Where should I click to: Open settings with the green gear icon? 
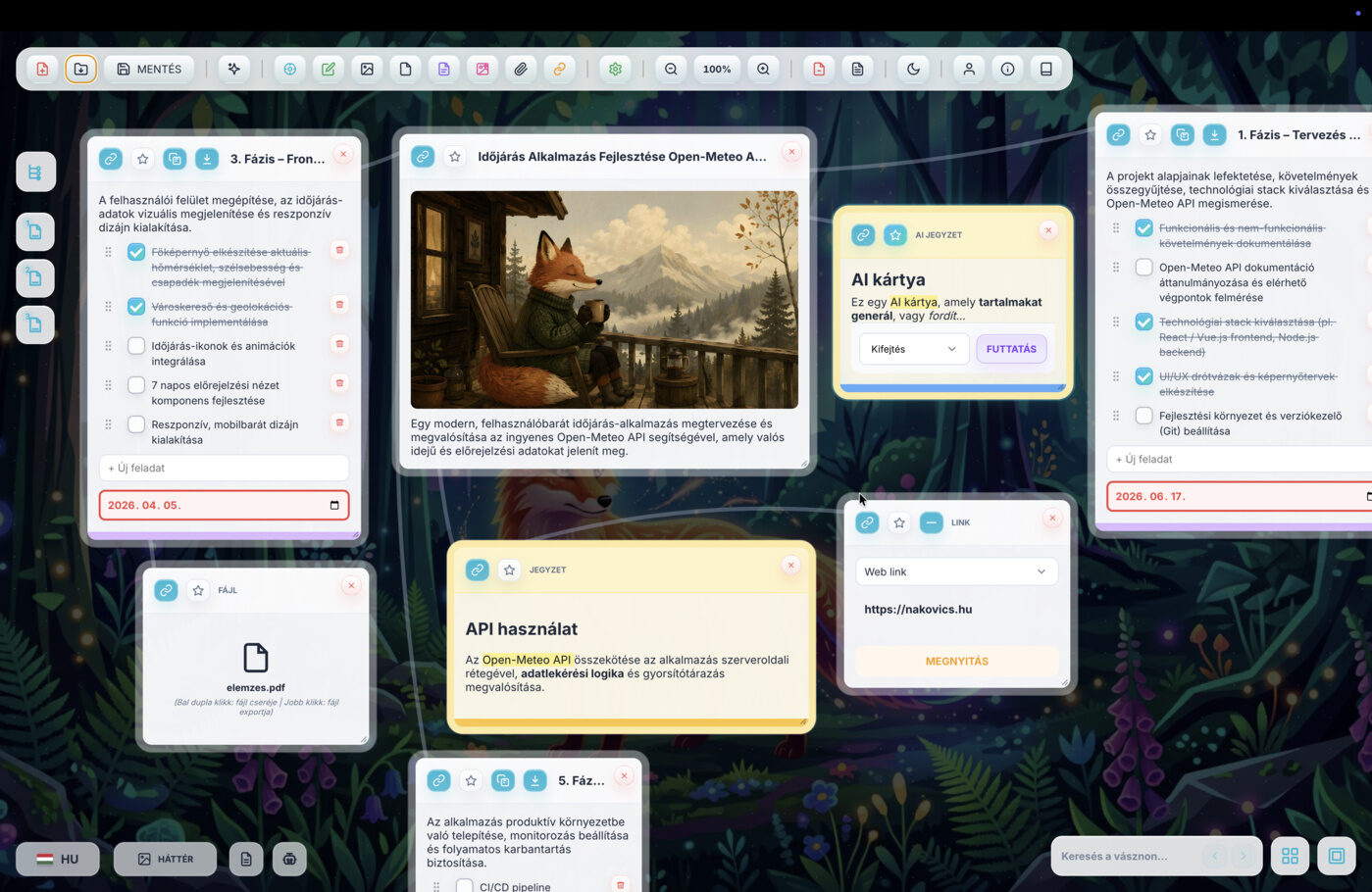[615, 69]
